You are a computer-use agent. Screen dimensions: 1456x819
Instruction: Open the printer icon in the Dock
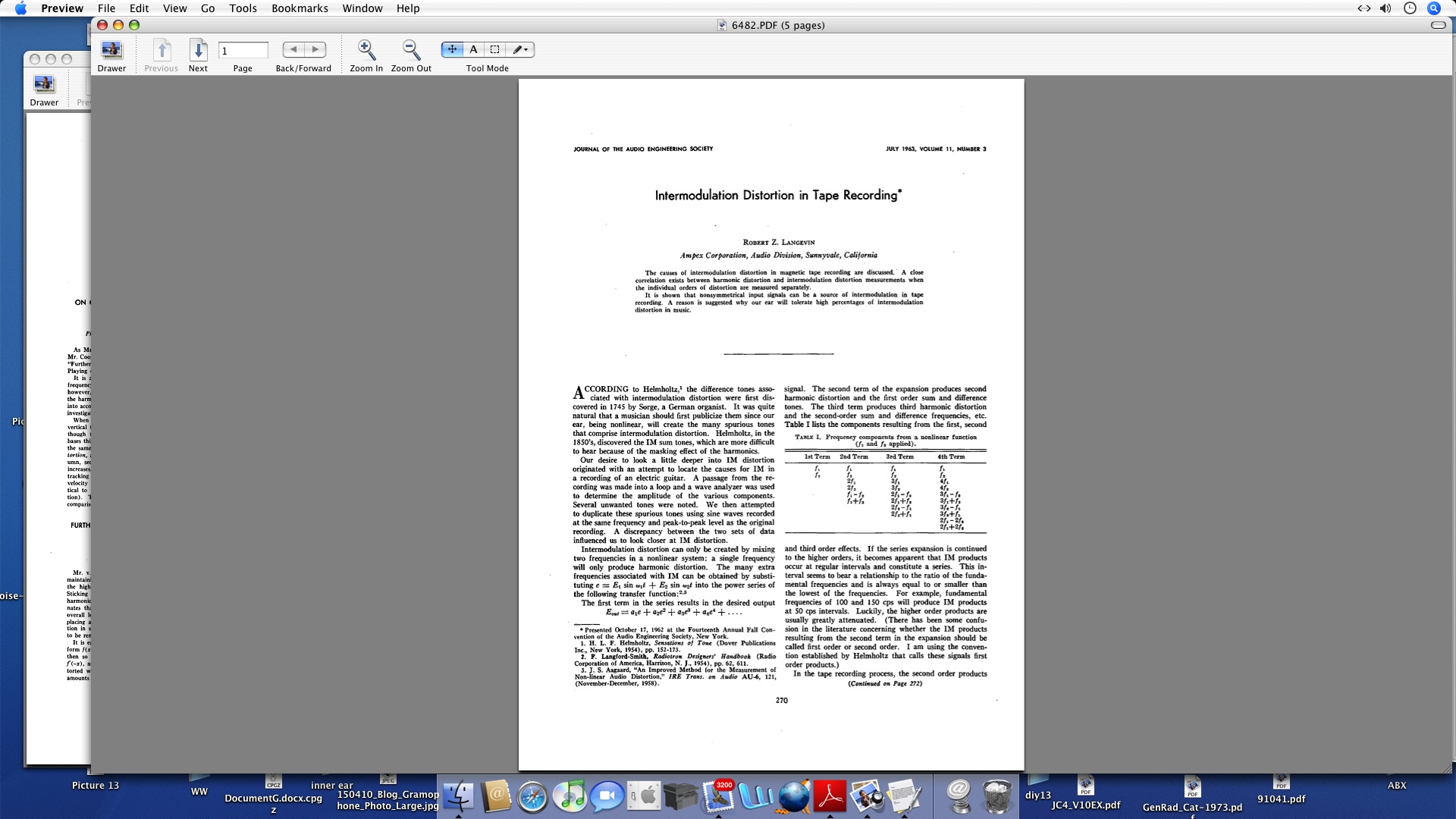point(681,796)
